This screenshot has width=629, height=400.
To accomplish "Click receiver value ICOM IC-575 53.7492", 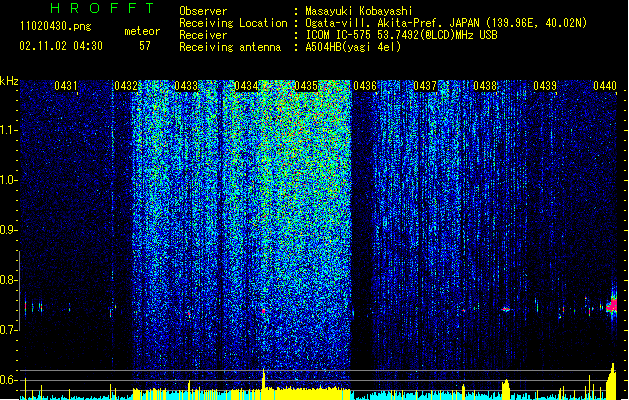I will (x=402, y=35).
